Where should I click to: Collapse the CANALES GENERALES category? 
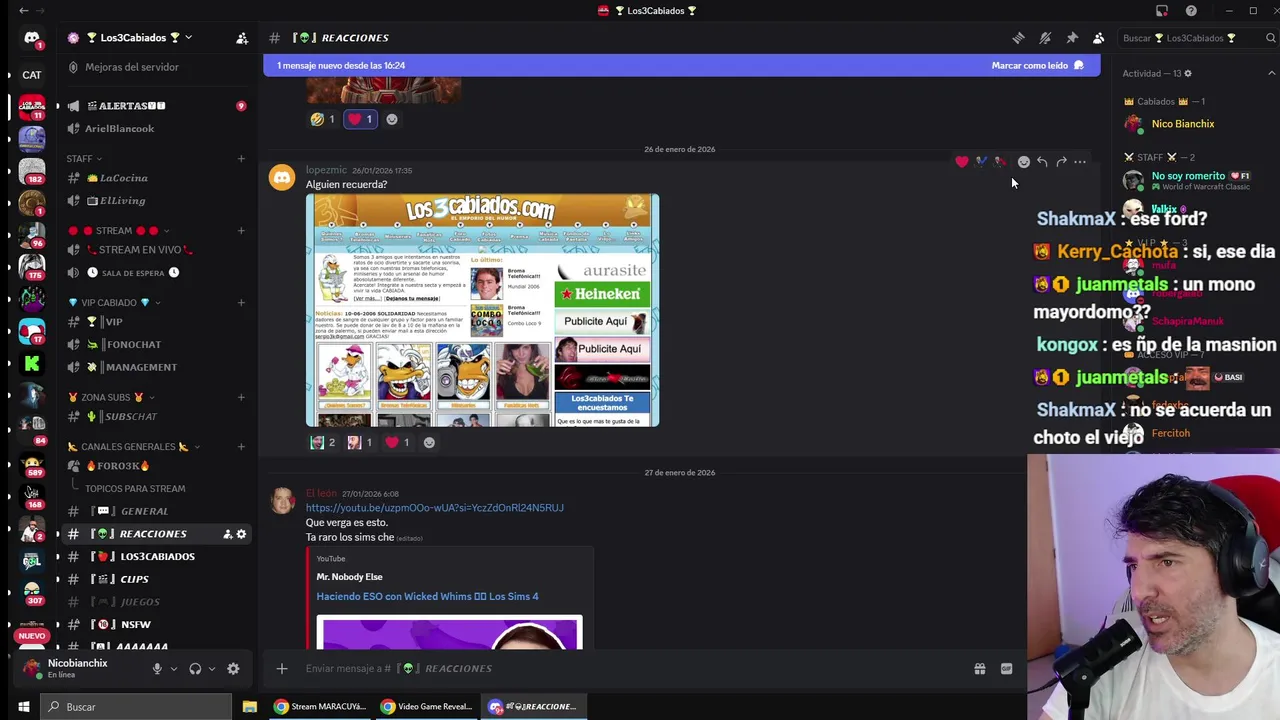point(134,447)
